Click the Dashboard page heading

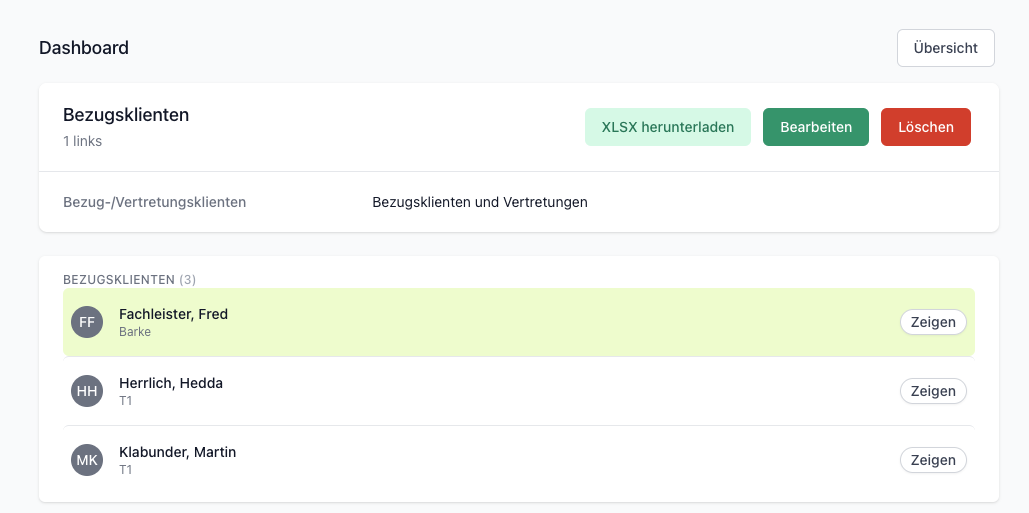click(x=84, y=48)
